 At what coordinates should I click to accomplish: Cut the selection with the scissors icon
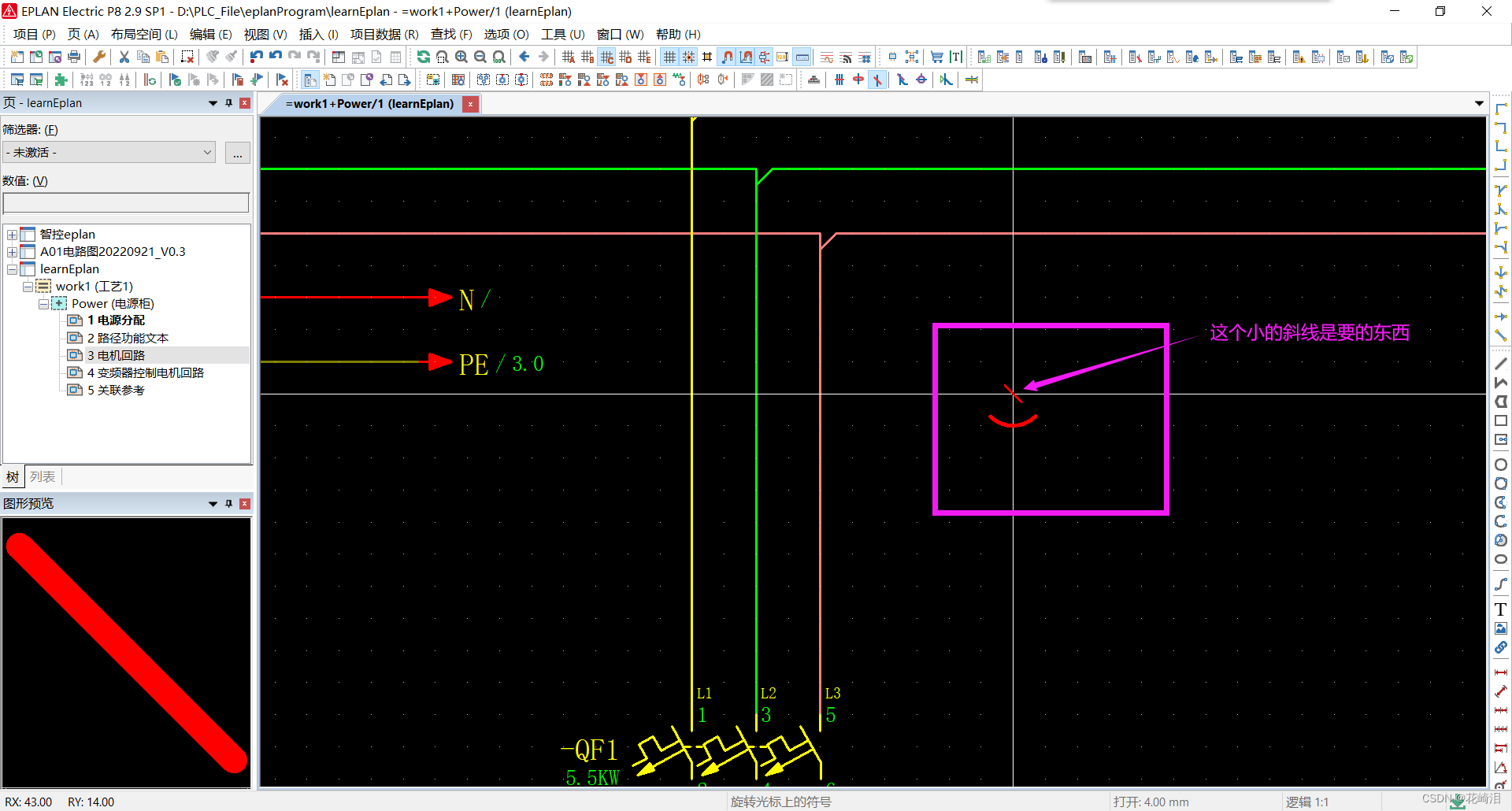coord(124,57)
